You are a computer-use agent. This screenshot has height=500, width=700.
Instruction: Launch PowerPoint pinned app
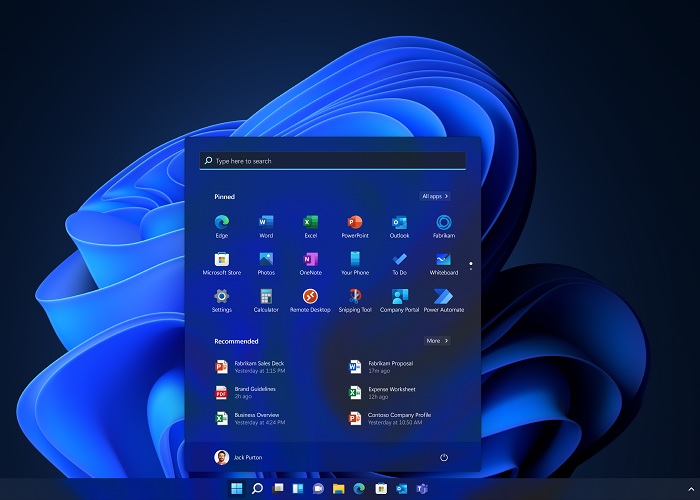(355, 227)
